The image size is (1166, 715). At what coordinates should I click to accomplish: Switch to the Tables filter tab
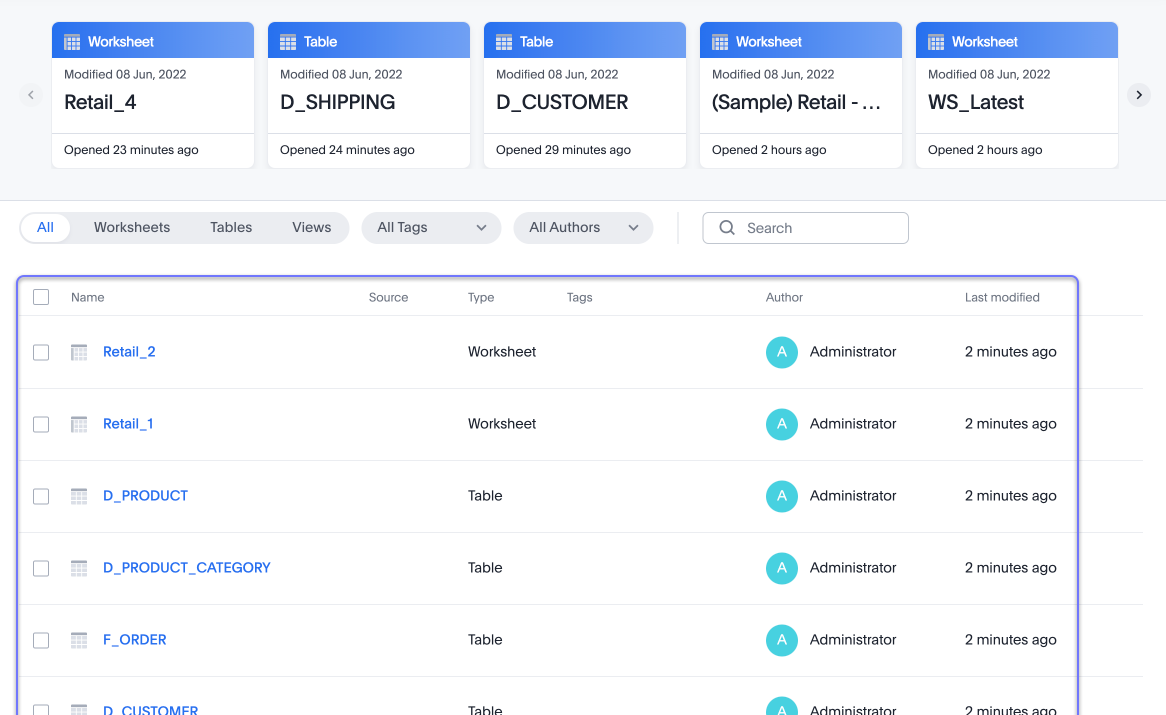pos(231,227)
